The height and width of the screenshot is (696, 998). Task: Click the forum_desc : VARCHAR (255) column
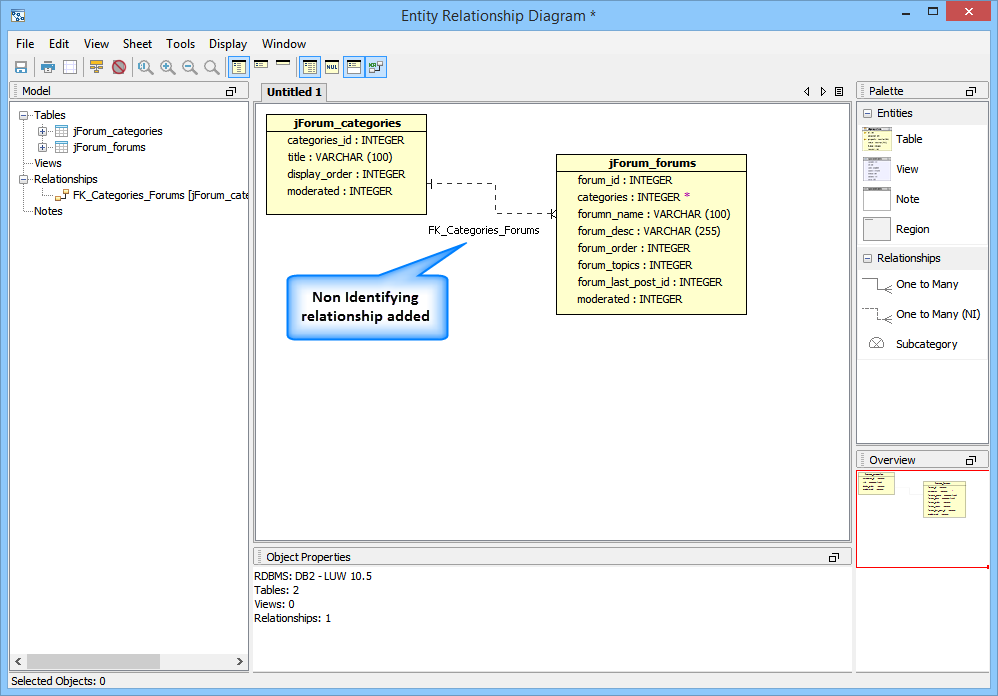tap(649, 231)
